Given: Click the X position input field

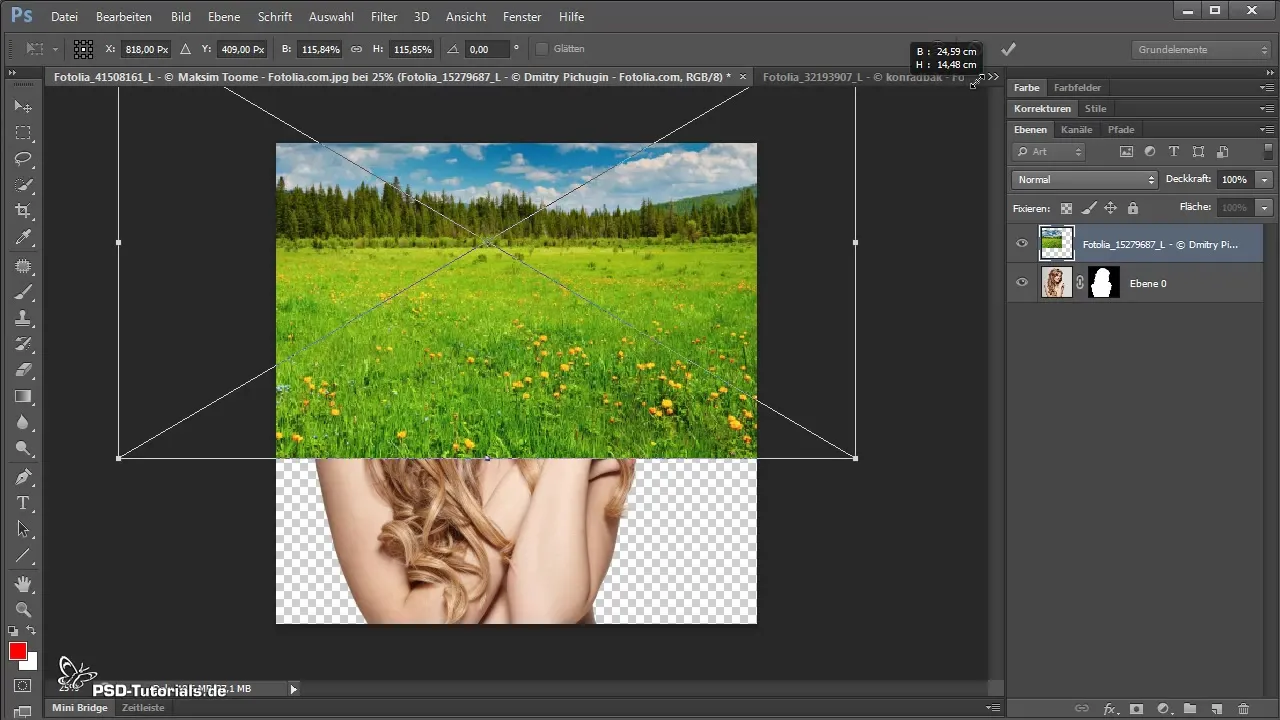Looking at the screenshot, I should tap(145, 48).
